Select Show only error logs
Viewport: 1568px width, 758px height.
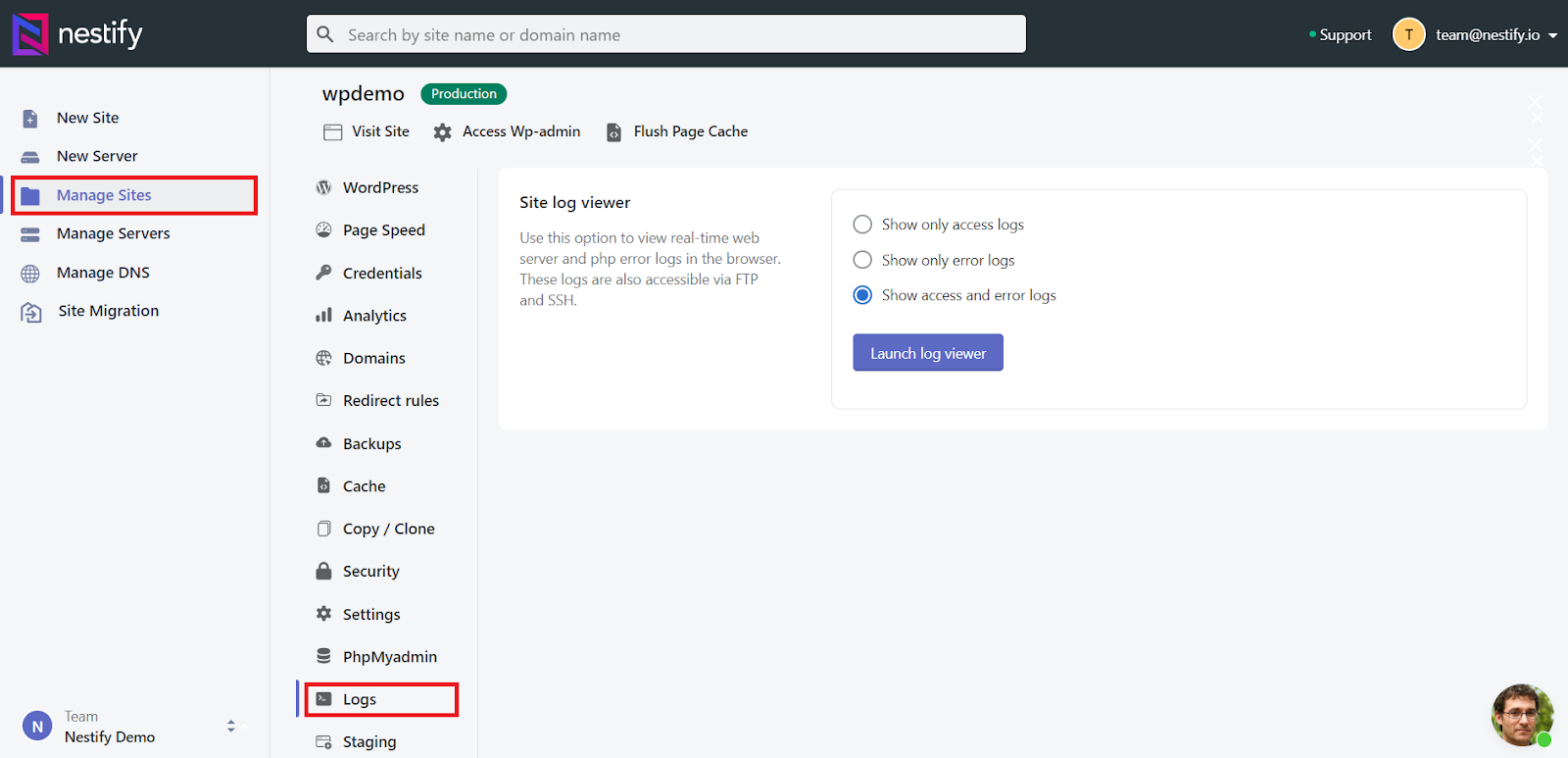(862, 260)
